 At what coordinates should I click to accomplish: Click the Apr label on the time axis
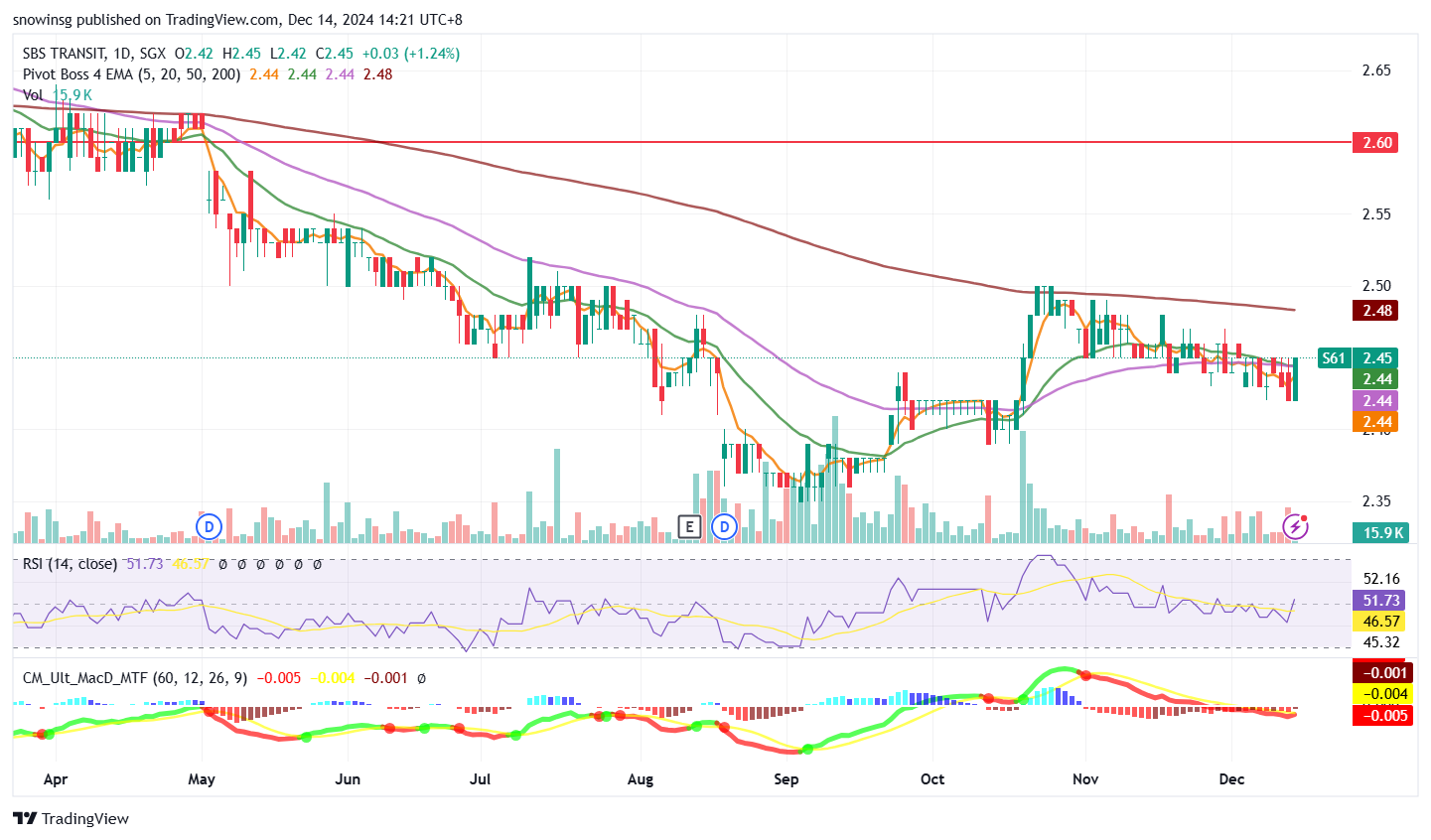[56, 779]
